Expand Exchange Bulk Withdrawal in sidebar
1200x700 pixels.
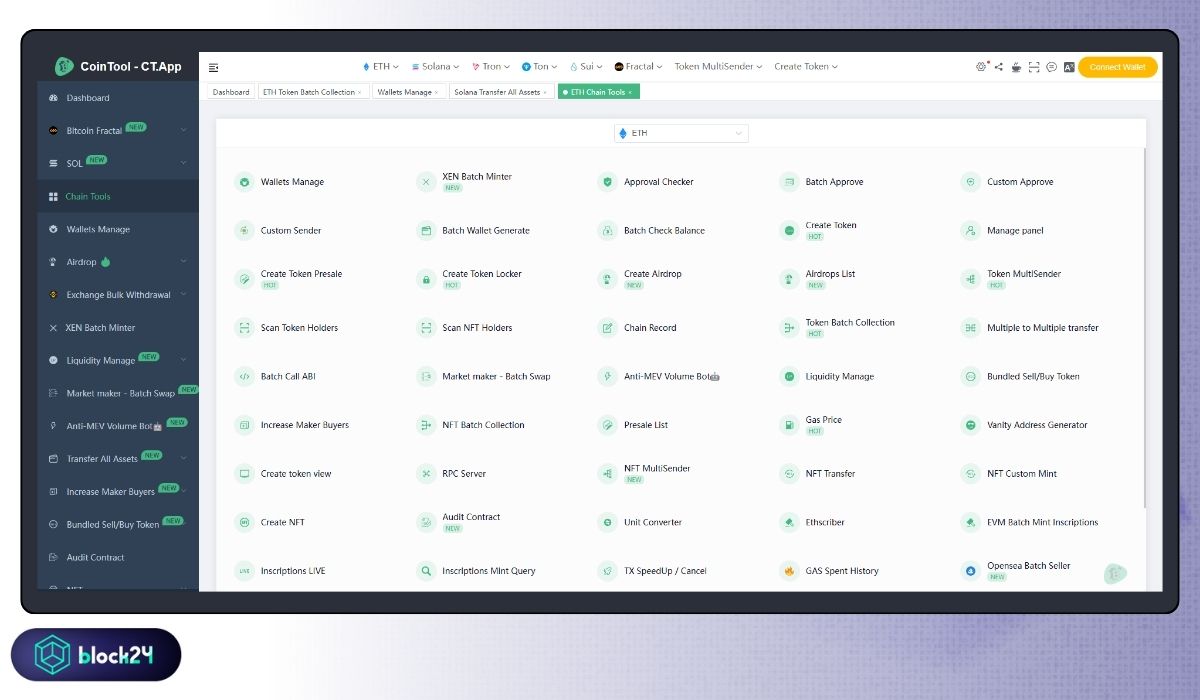click(x=118, y=295)
